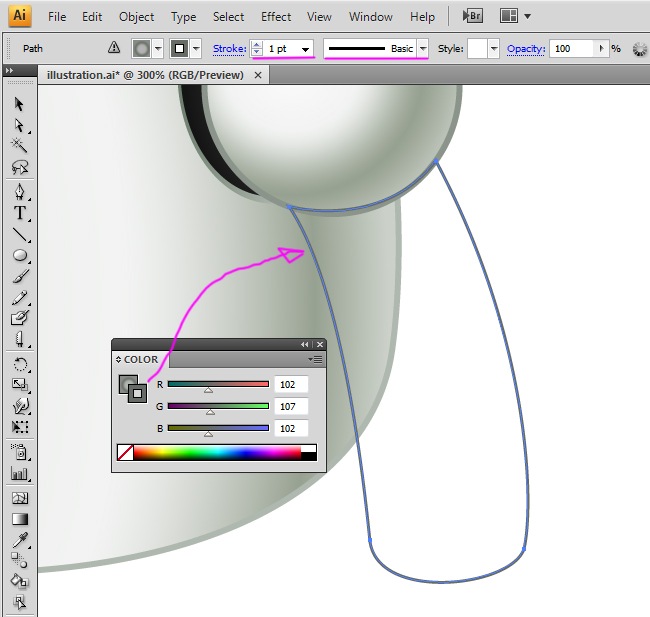Select the Eyedropper tool
The image size is (650, 617).
(x=20, y=540)
